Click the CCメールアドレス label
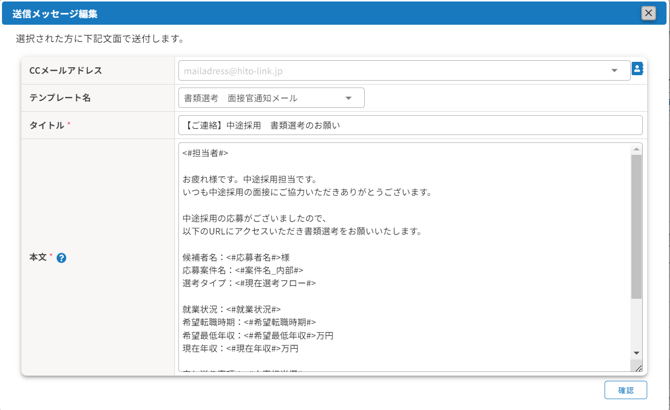The image size is (670, 410). [x=66, y=71]
